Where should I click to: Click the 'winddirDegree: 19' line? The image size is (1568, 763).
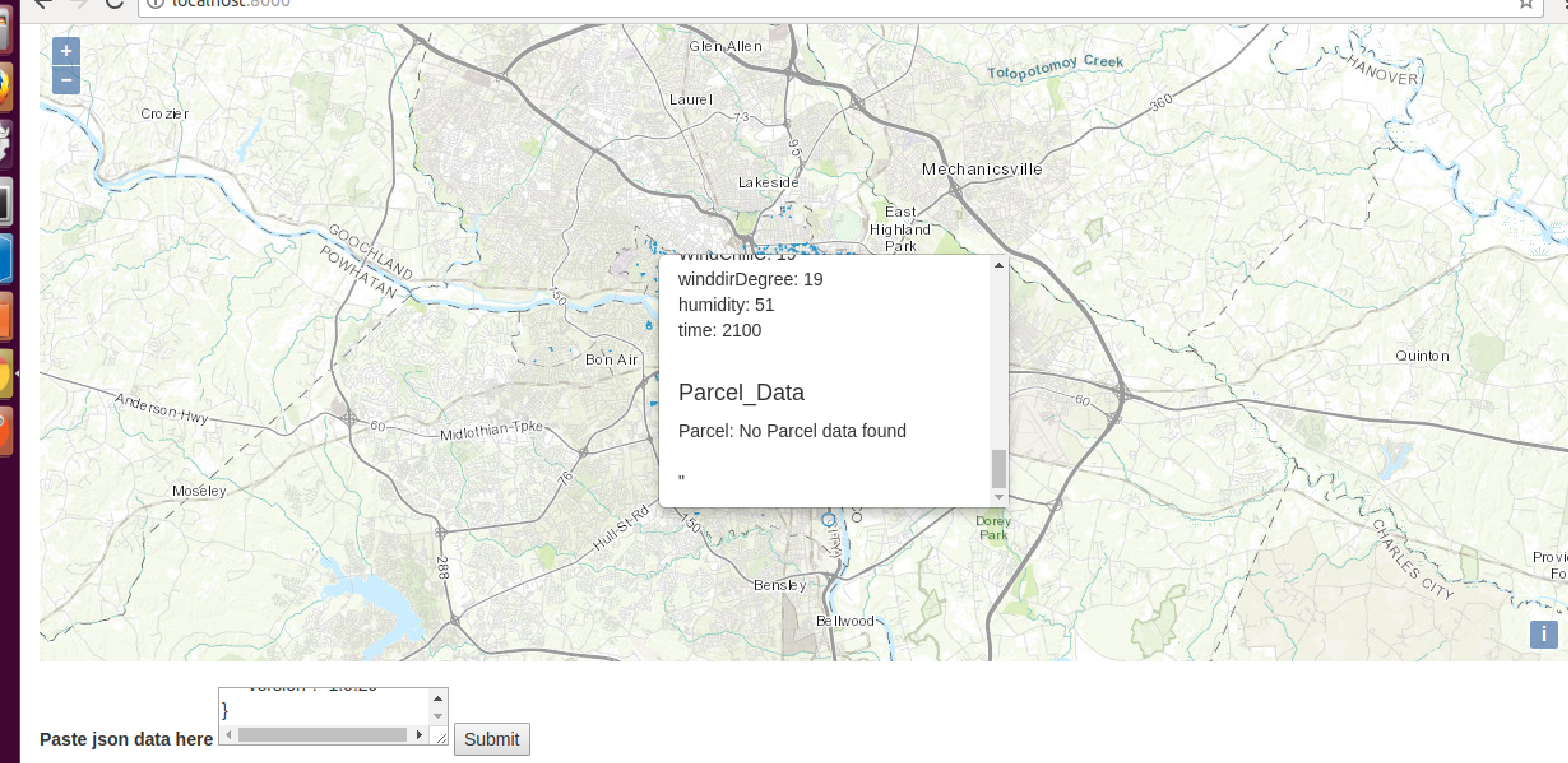[750, 279]
